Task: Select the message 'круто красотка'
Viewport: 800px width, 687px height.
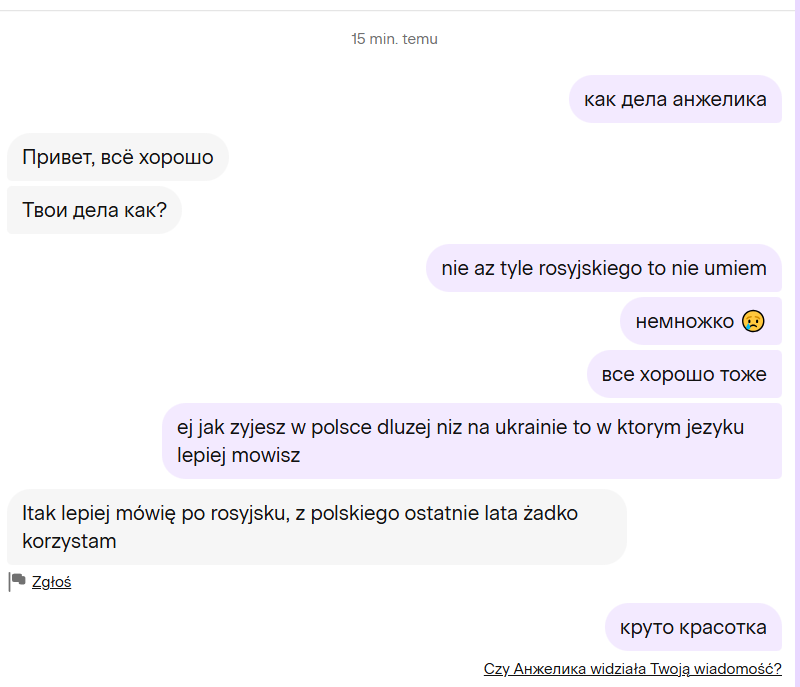Action: [693, 627]
